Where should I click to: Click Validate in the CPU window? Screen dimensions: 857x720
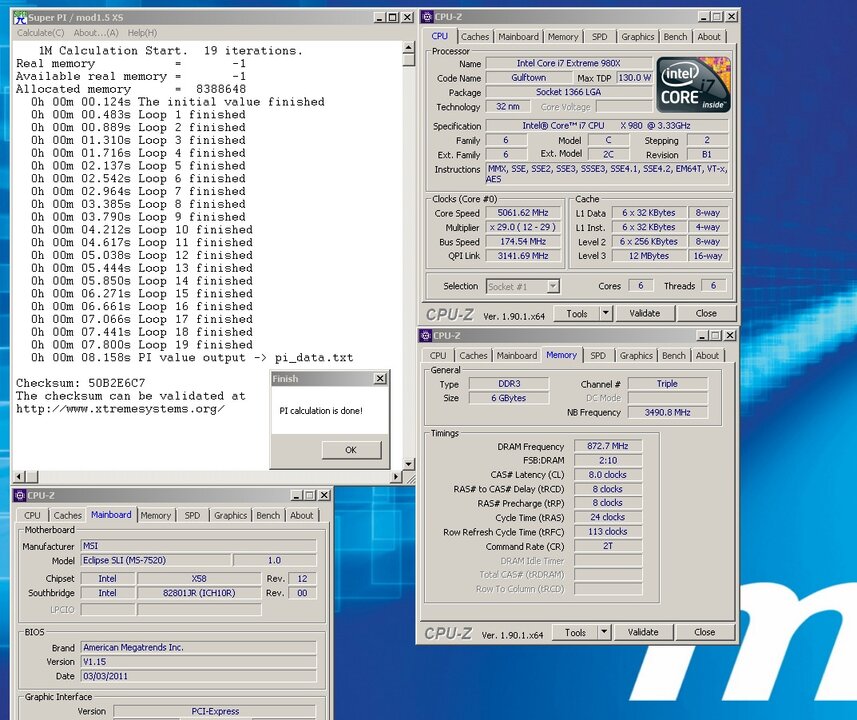(645, 313)
